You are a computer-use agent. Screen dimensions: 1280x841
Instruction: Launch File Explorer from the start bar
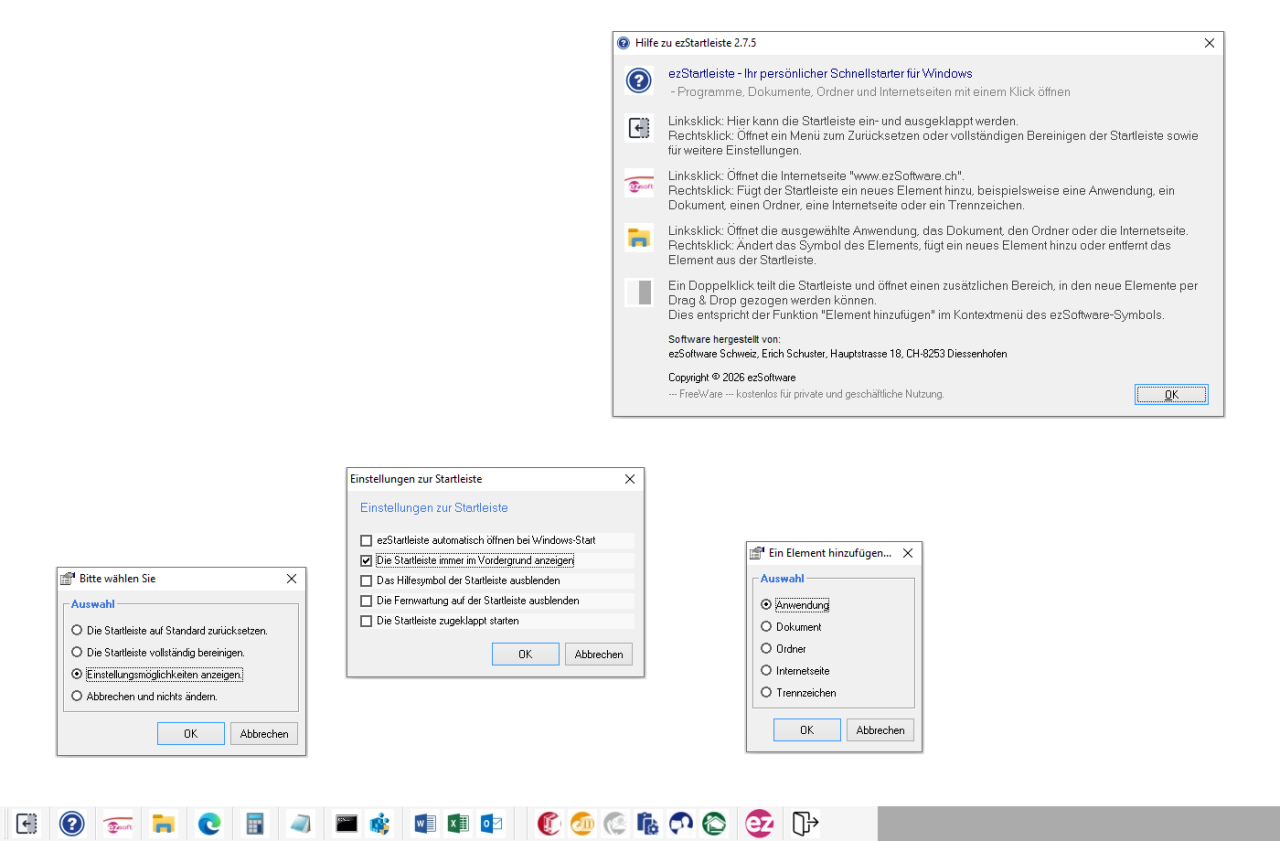pos(164,824)
